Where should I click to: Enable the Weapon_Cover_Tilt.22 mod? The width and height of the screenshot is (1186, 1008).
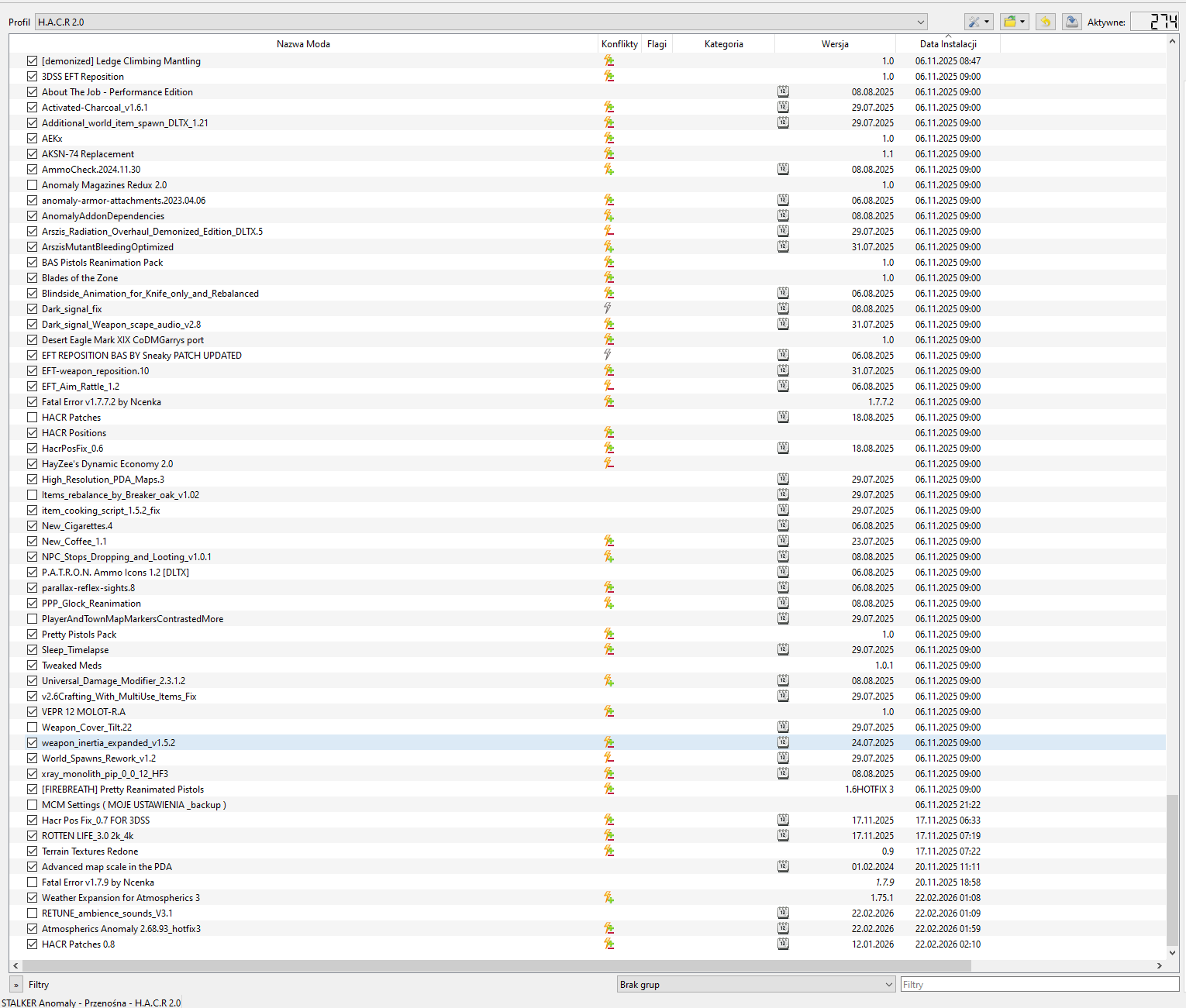point(32,728)
